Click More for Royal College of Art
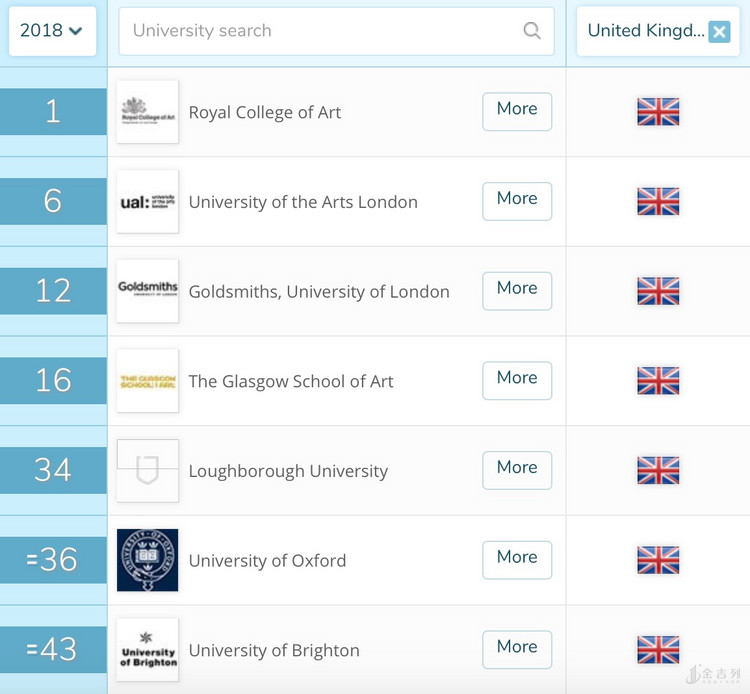Image resolution: width=750 pixels, height=694 pixels. pos(517,111)
